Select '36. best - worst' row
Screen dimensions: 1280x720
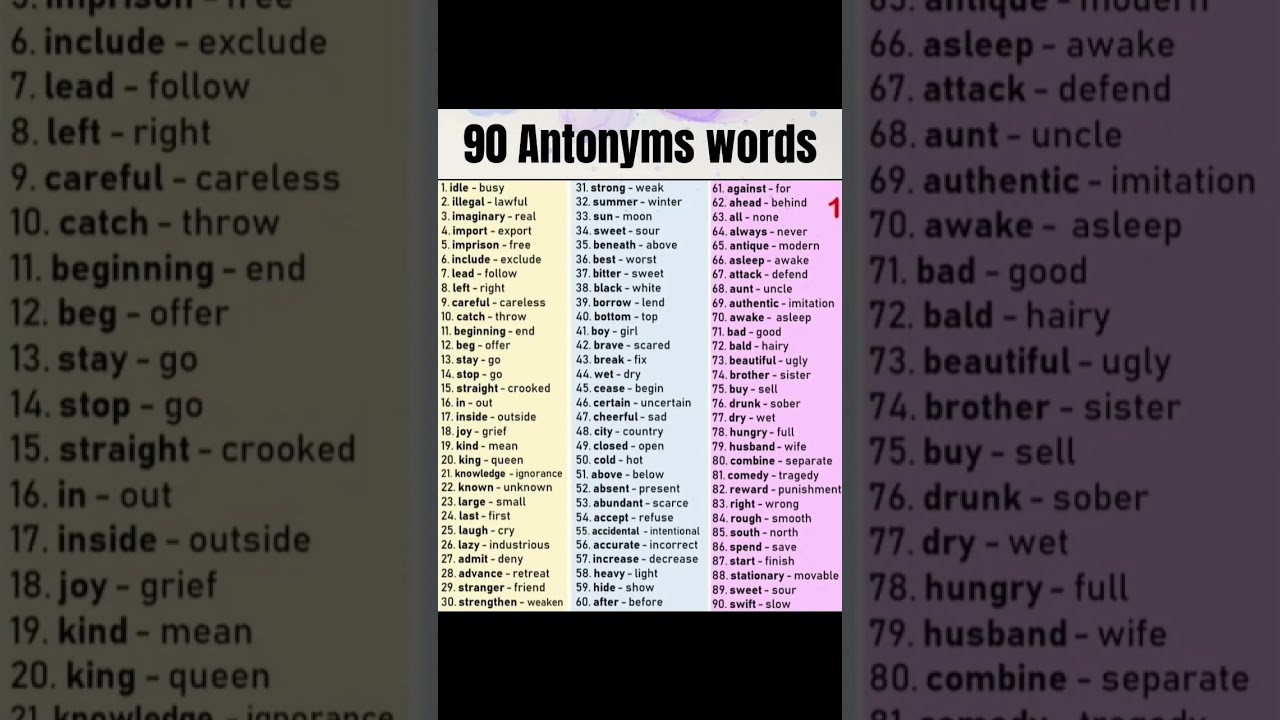click(616, 259)
